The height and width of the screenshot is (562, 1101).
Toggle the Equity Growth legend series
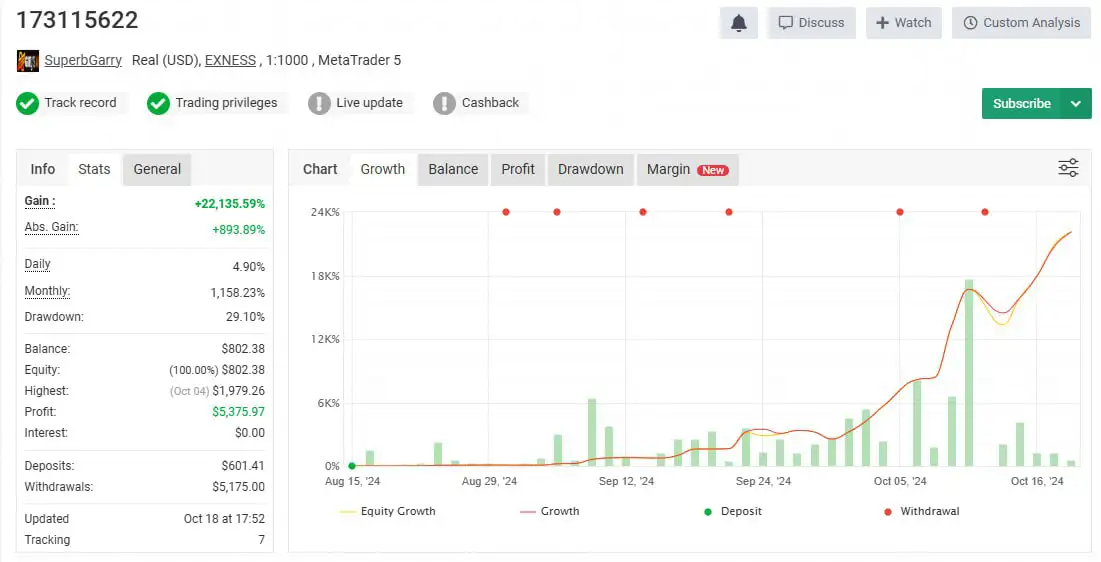point(388,511)
